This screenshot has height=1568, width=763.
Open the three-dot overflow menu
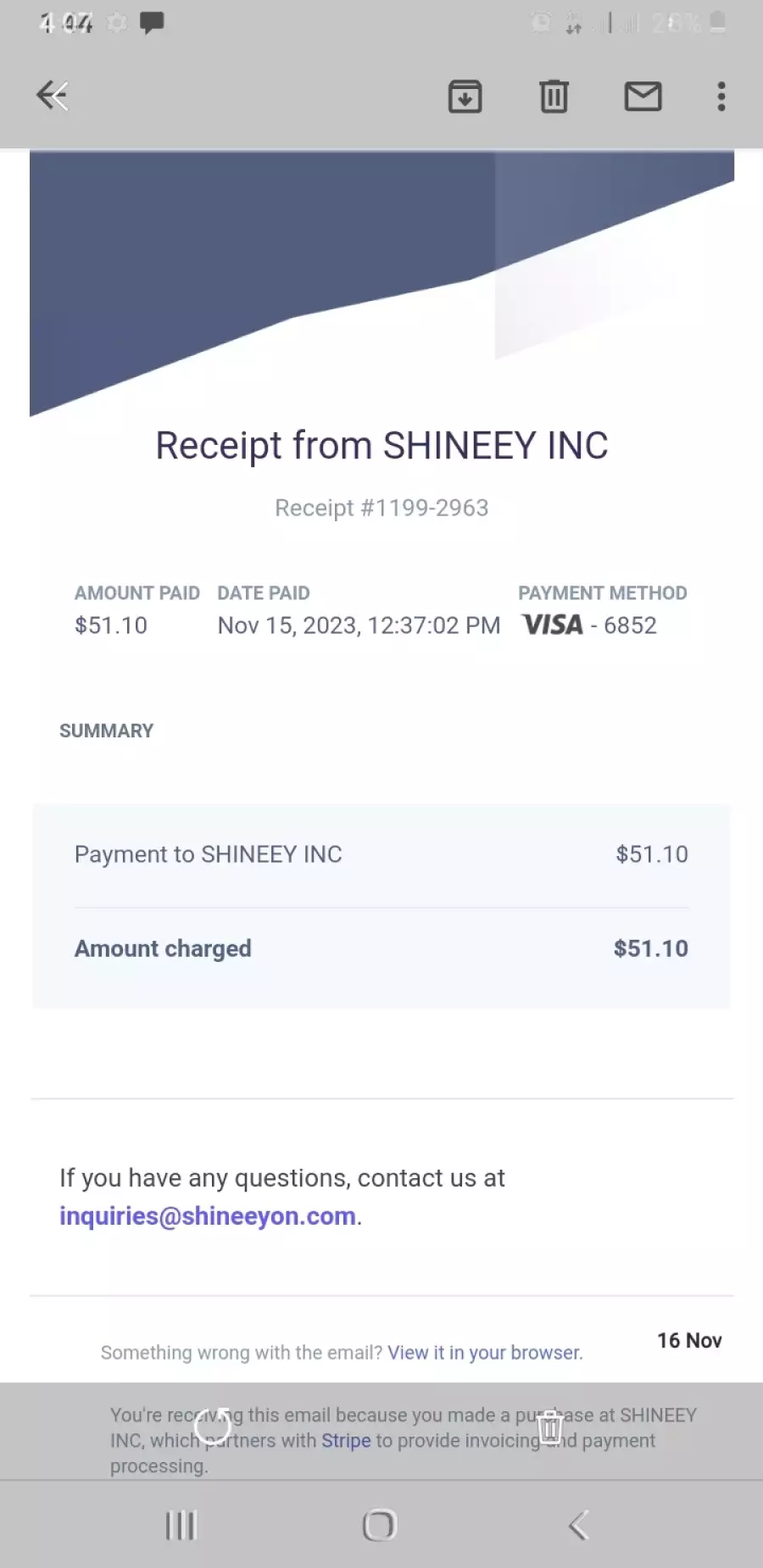(721, 97)
